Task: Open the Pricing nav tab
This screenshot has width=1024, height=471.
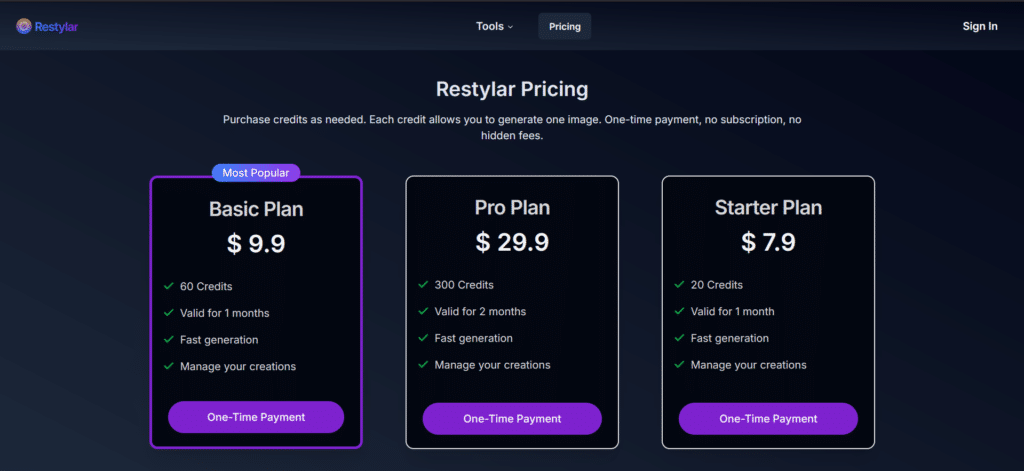Action: (x=564, y=26)
